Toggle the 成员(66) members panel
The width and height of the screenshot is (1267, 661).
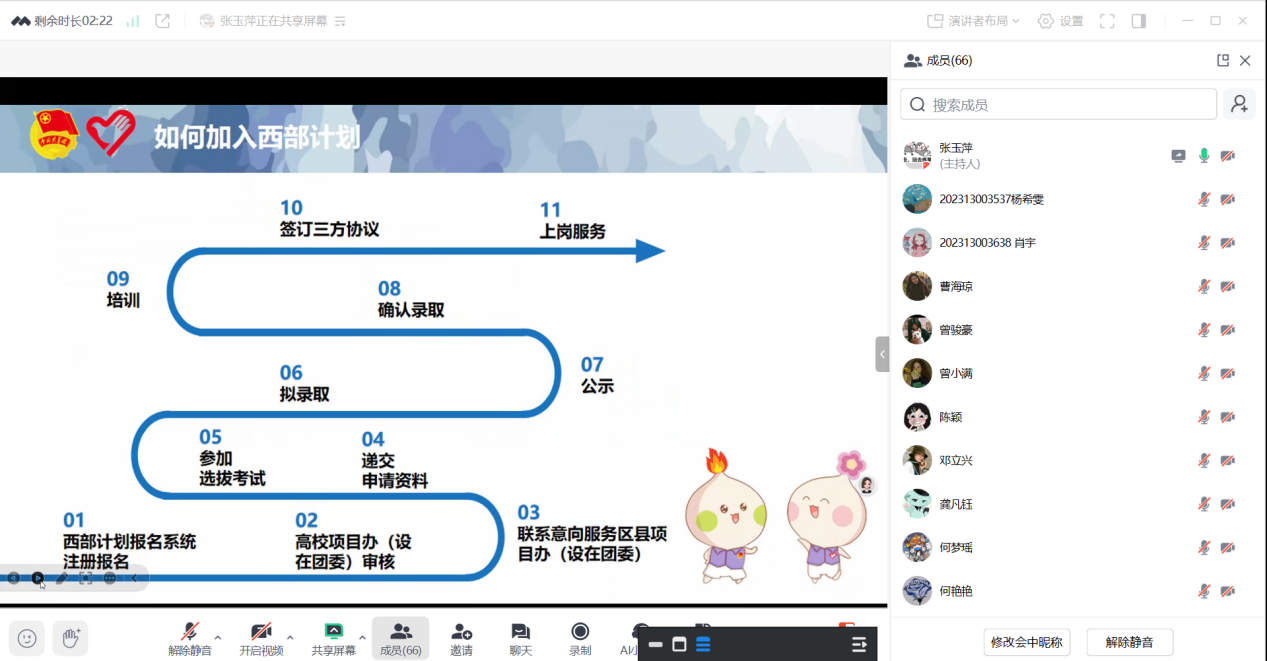401,638
